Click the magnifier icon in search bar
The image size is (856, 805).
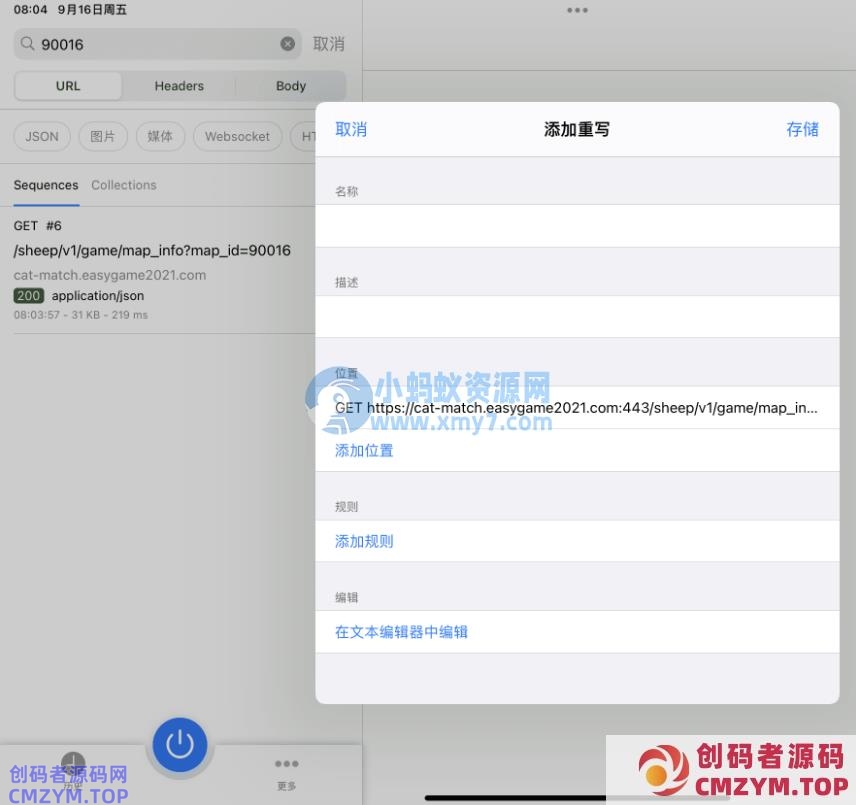27,44
